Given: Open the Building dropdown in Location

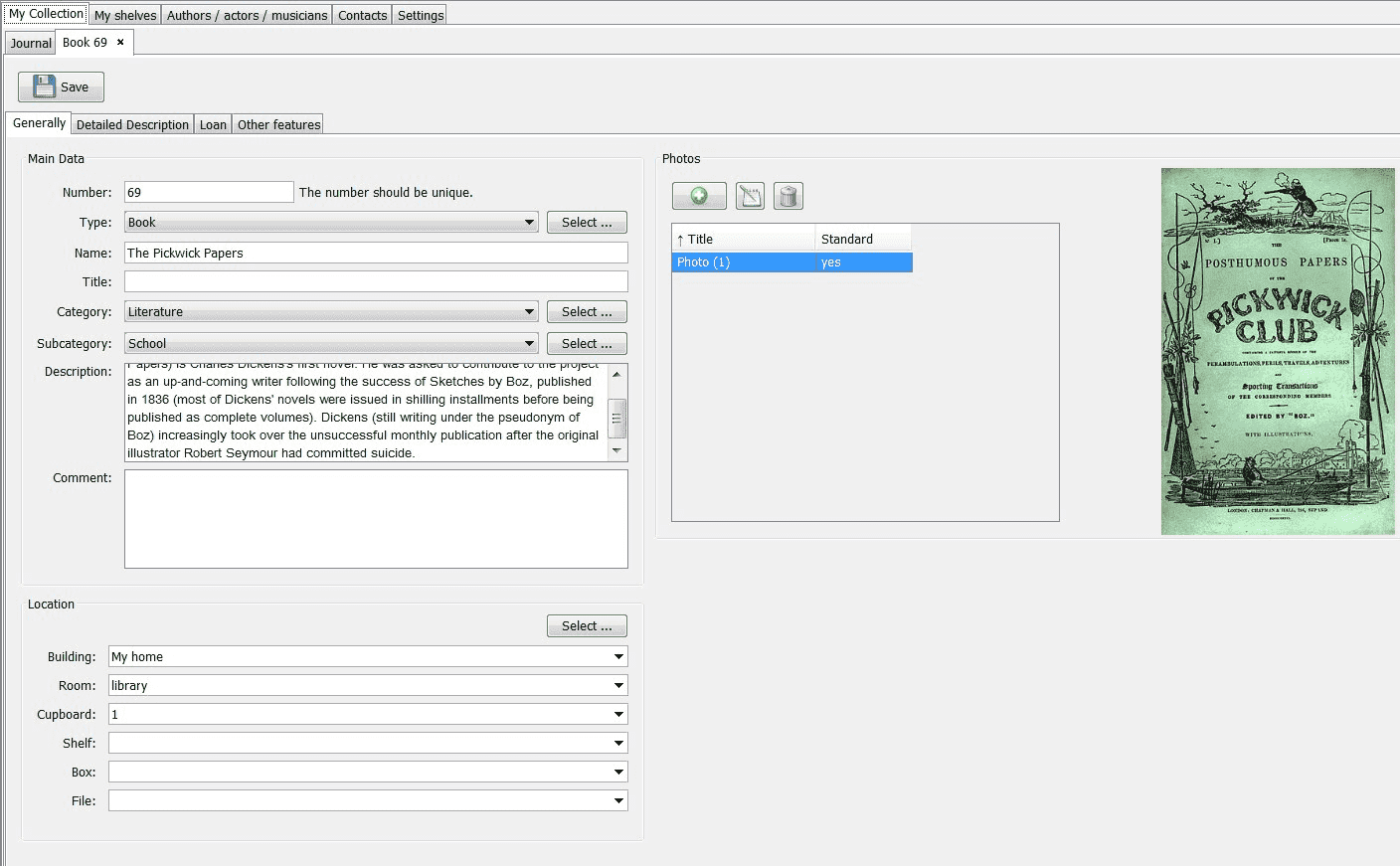Looking at the screenshot, I should click(x=617, y=657).
